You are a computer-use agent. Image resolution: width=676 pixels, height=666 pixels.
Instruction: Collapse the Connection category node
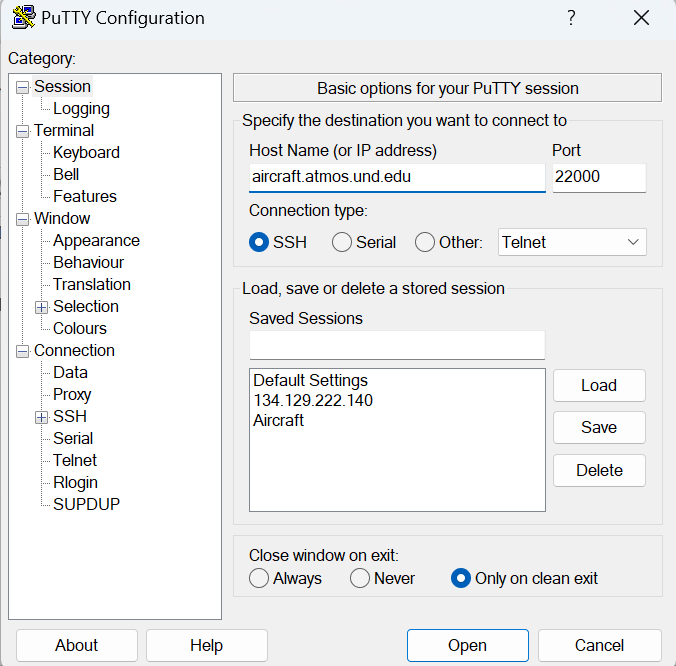point(22,351)
